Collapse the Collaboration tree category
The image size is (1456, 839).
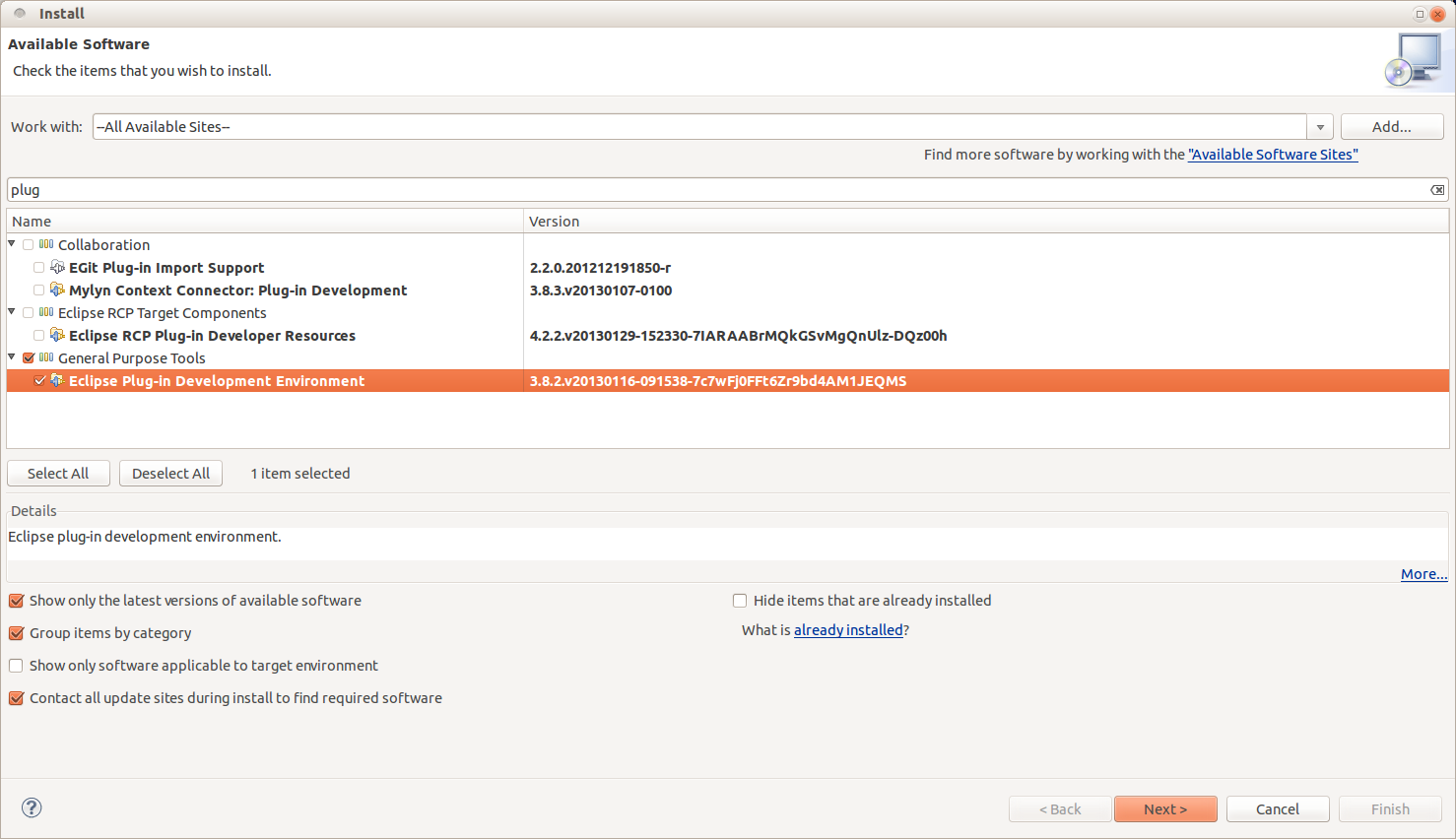(12, 243)
